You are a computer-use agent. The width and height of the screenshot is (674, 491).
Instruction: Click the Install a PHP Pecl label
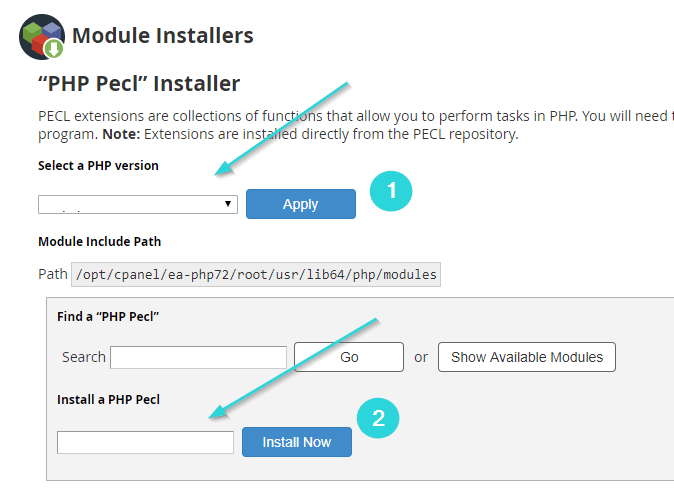[108, 400]
